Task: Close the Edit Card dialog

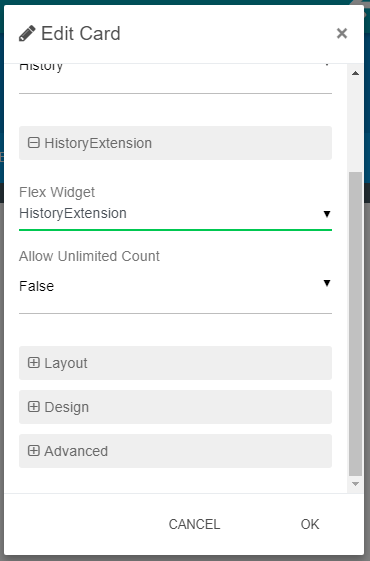Action: (342, 33)
